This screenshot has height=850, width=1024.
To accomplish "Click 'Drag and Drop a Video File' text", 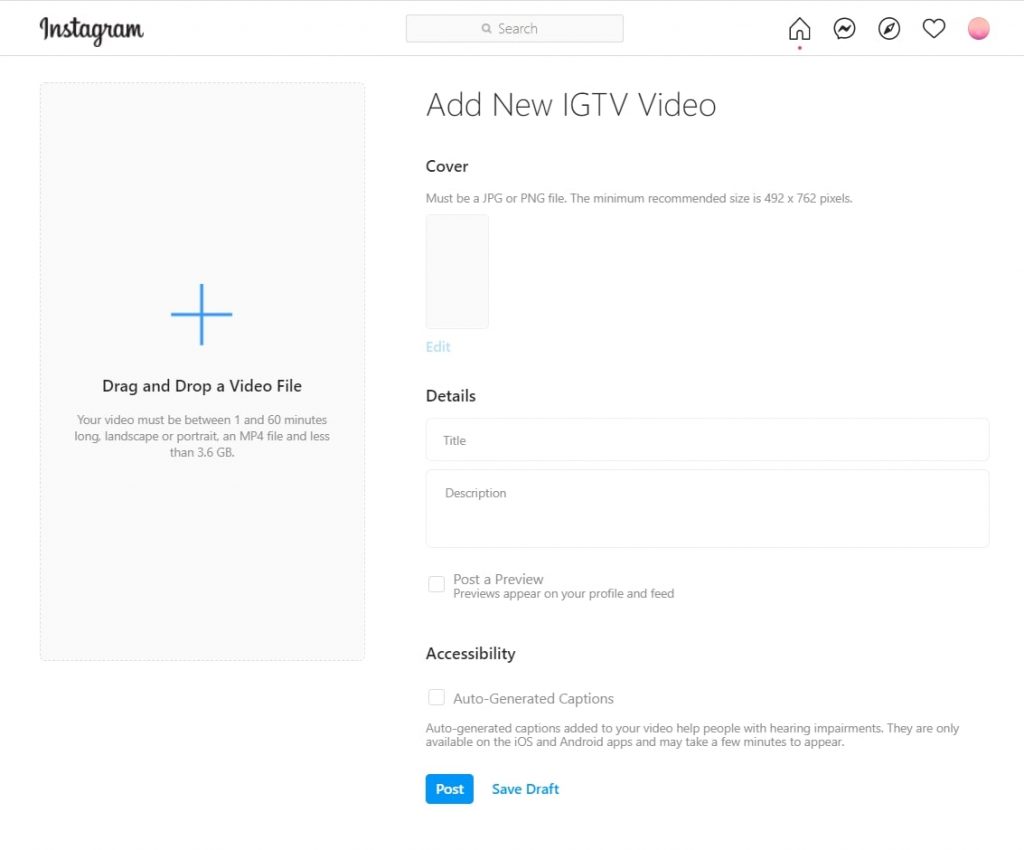I will tap(202, 386).
